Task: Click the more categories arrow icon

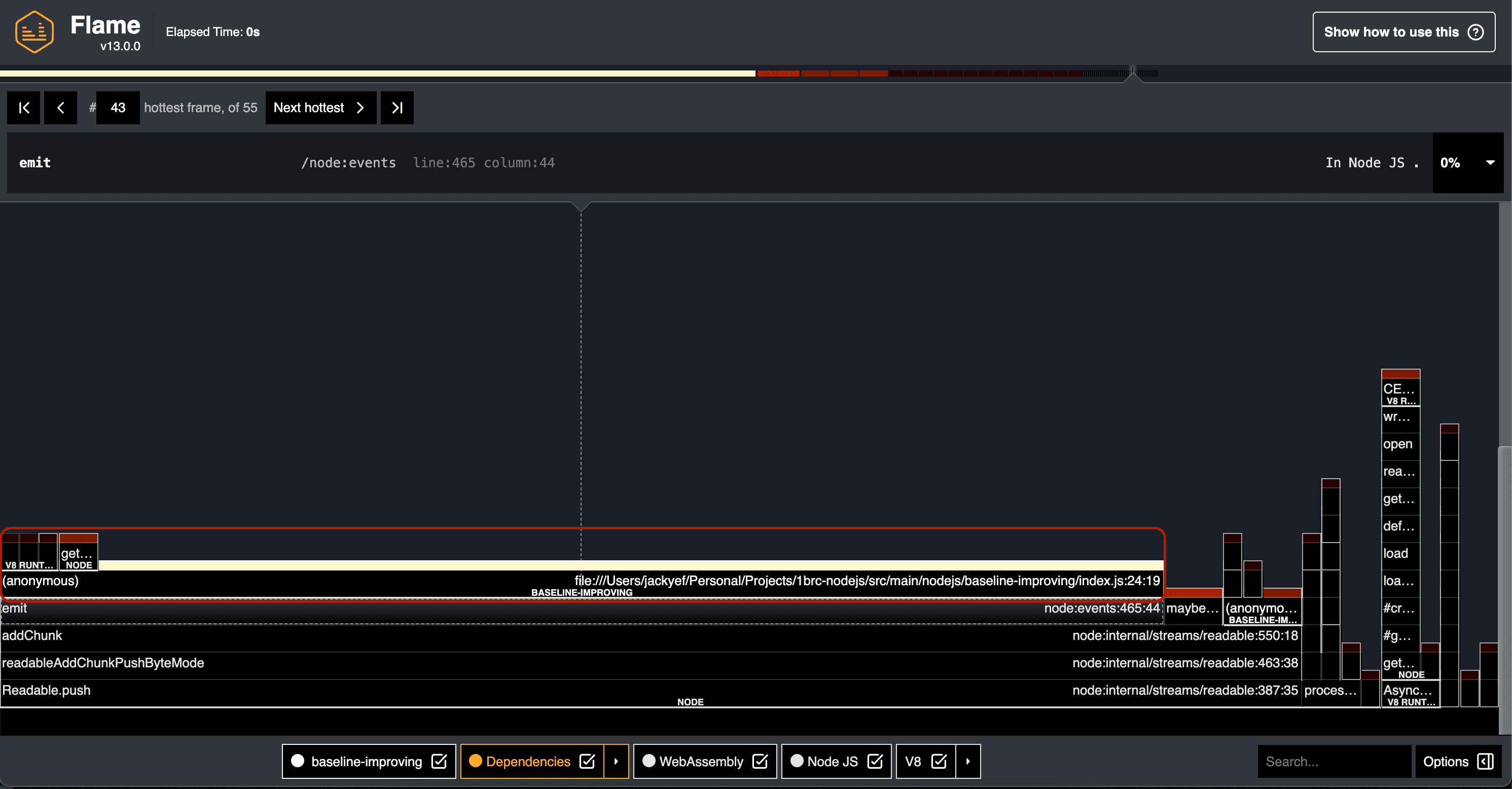Action: click(x=969, y=762)
